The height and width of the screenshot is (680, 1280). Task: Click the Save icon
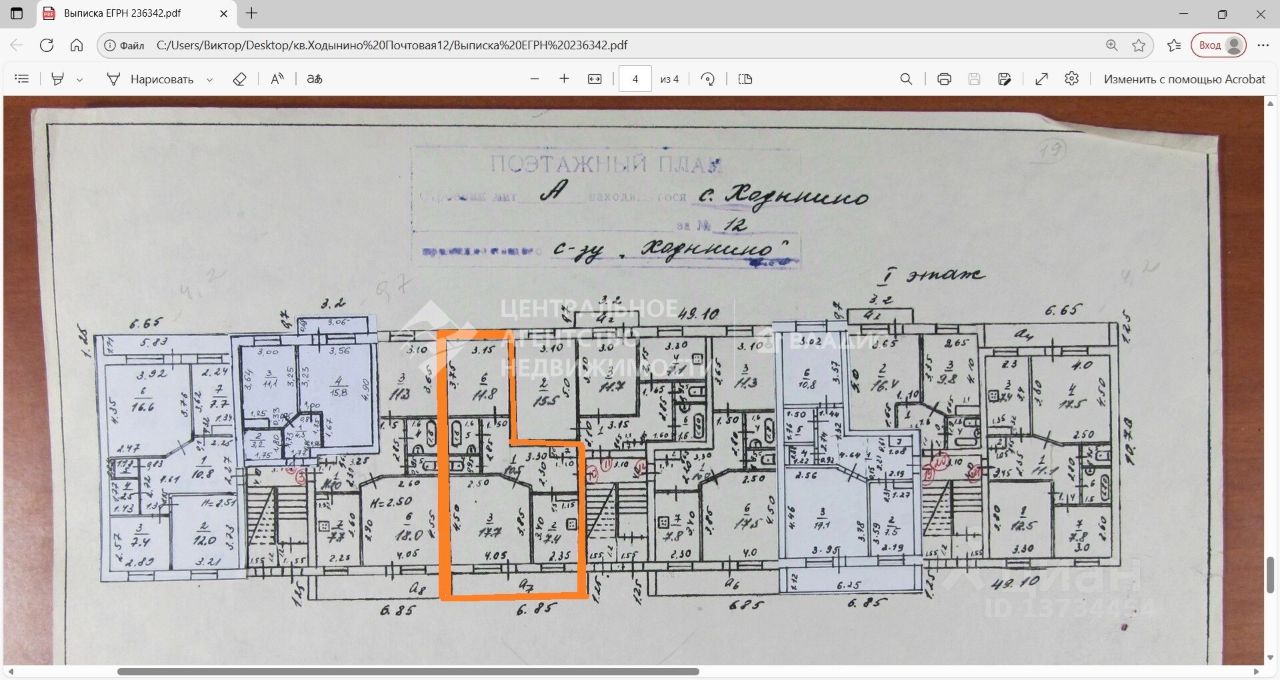click(974, 79)
